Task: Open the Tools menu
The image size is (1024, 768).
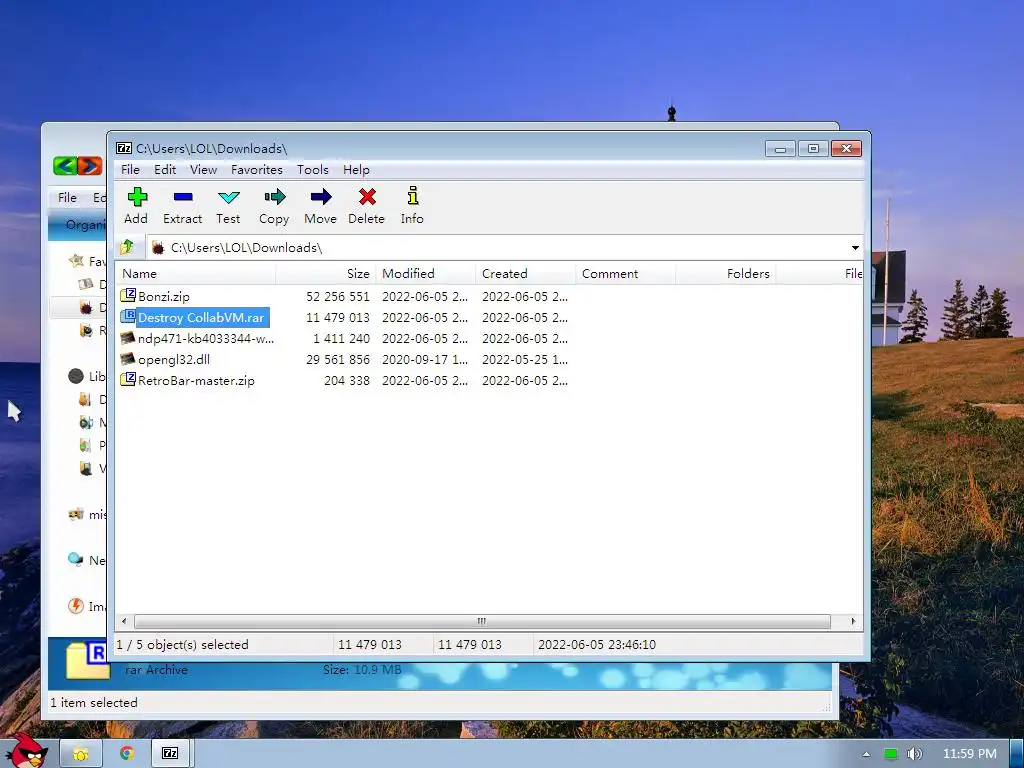Action: pos(313,170)
